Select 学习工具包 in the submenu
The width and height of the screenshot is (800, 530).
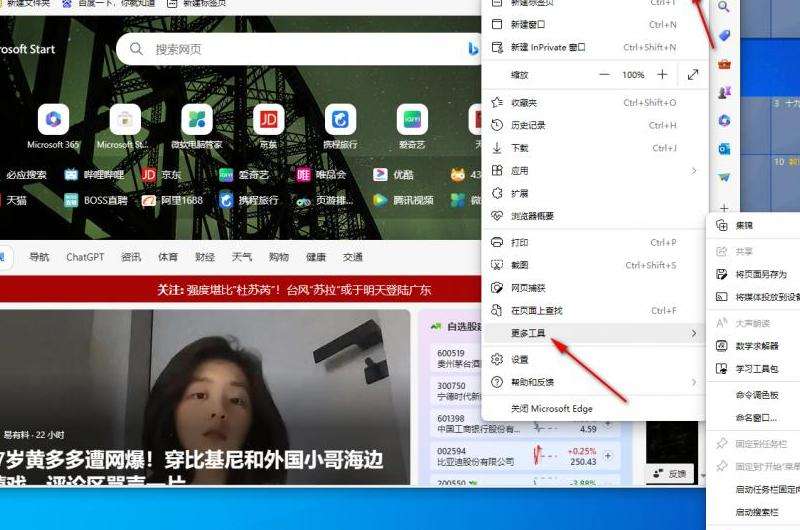[754, 368]
